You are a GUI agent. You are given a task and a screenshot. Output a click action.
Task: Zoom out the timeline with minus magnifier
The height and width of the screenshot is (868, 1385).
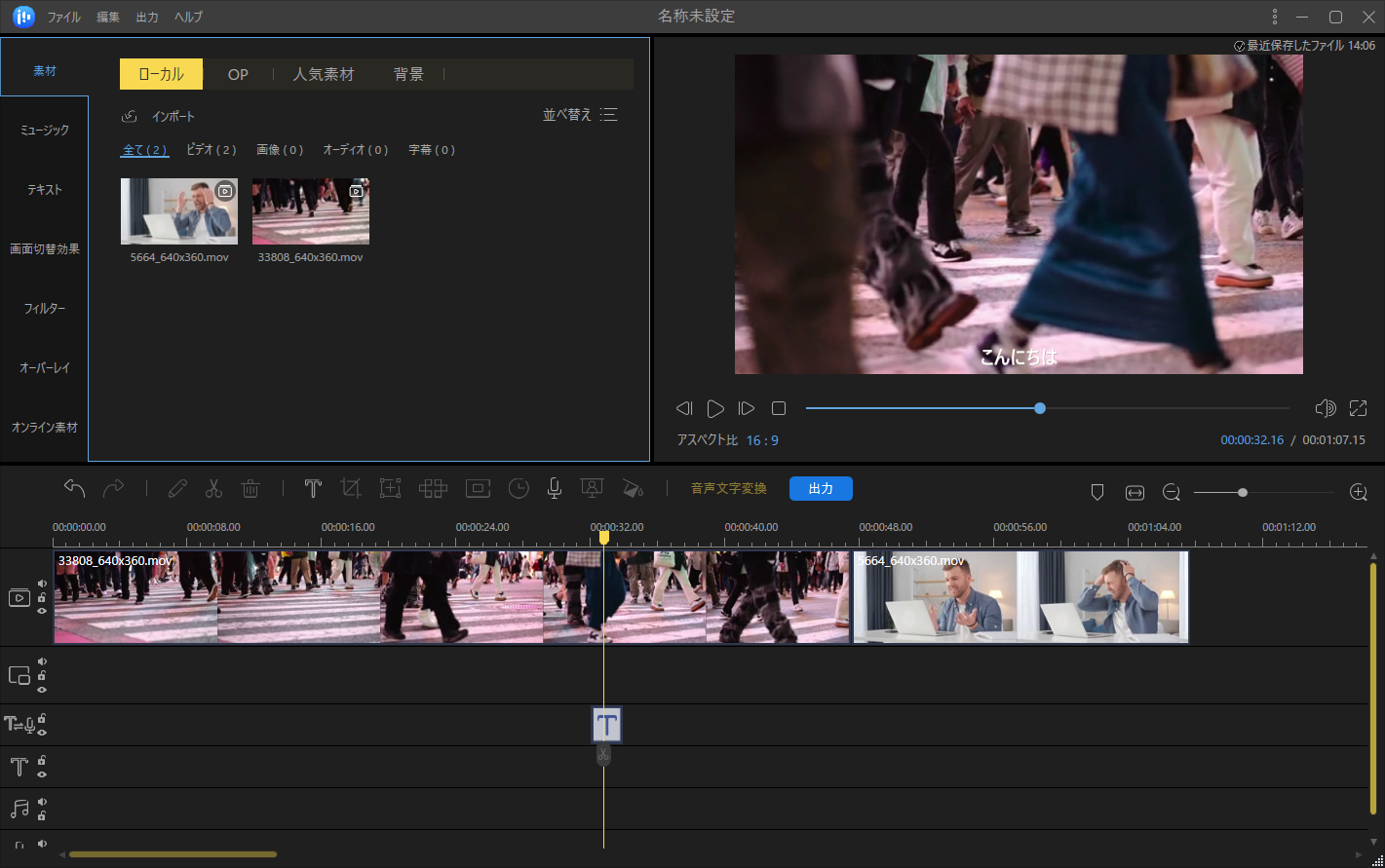coord(1171,493)
